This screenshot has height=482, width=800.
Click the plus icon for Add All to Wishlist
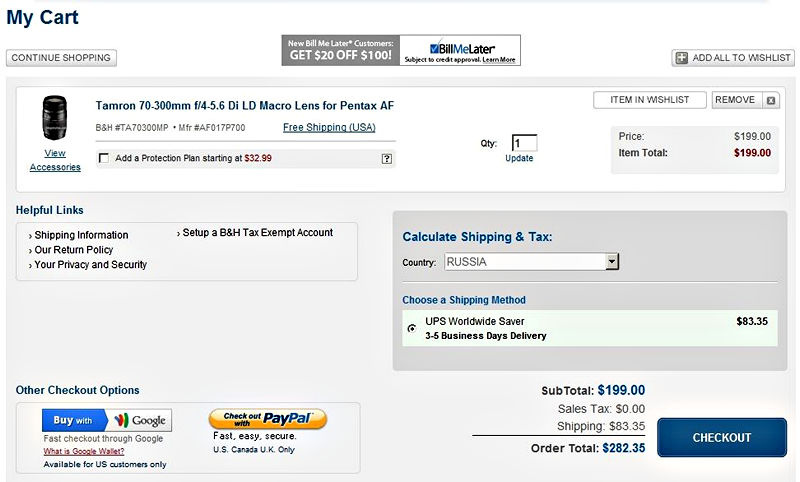[682, 58]
